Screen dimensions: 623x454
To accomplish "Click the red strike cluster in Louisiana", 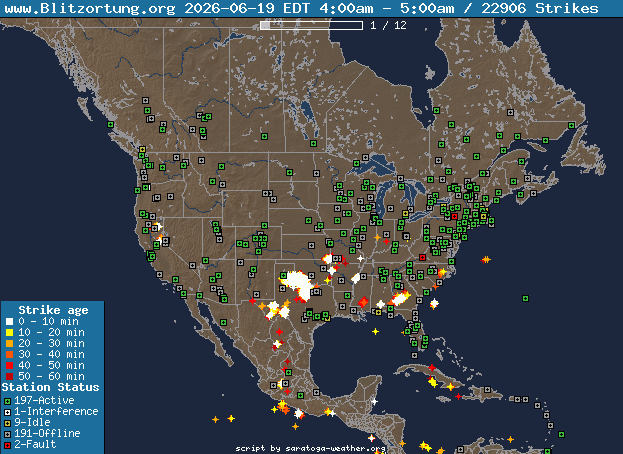I will click(x=363, y=302).
